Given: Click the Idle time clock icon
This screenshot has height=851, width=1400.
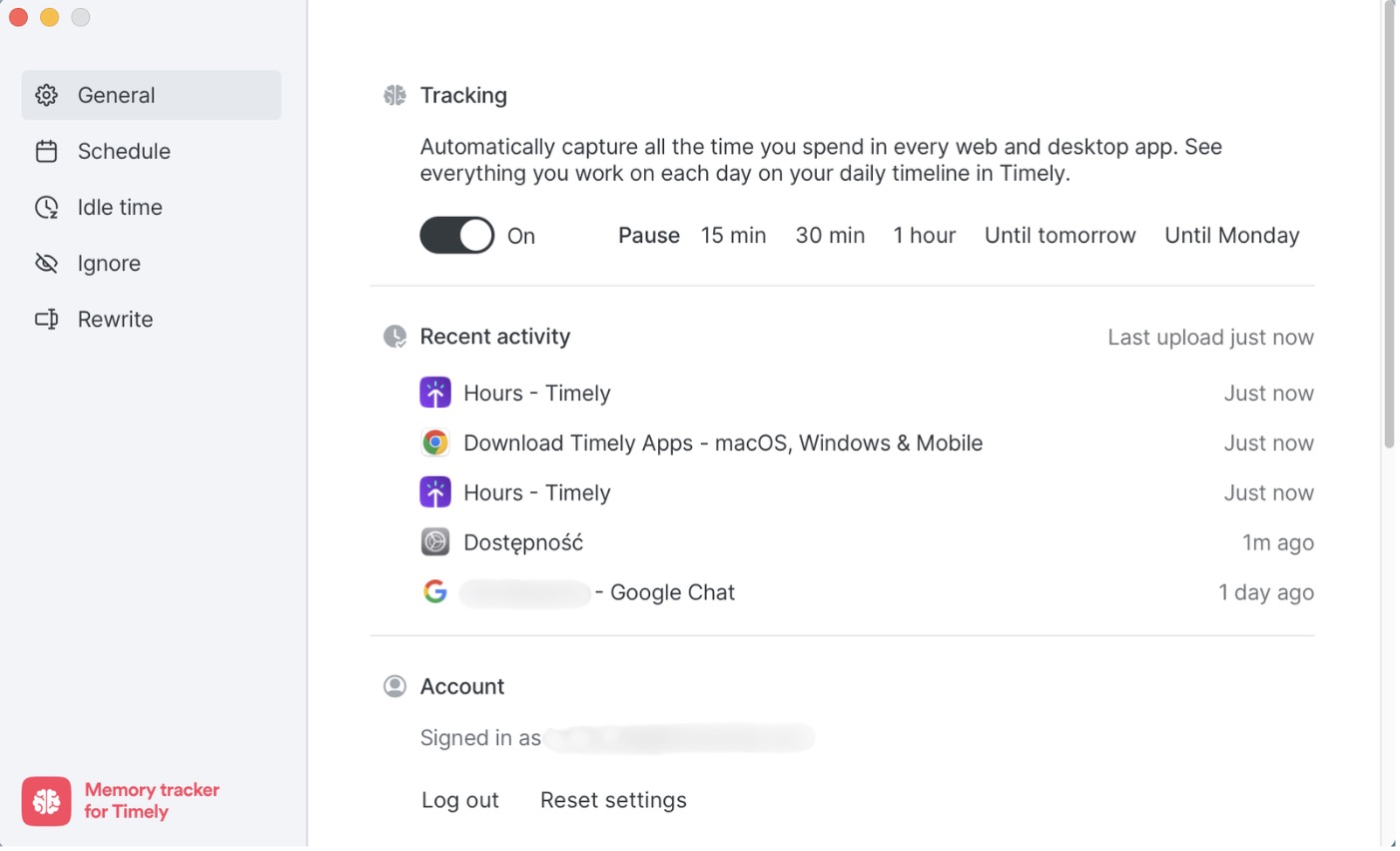Looking at the screenshot, I should [x=46, y=207].
